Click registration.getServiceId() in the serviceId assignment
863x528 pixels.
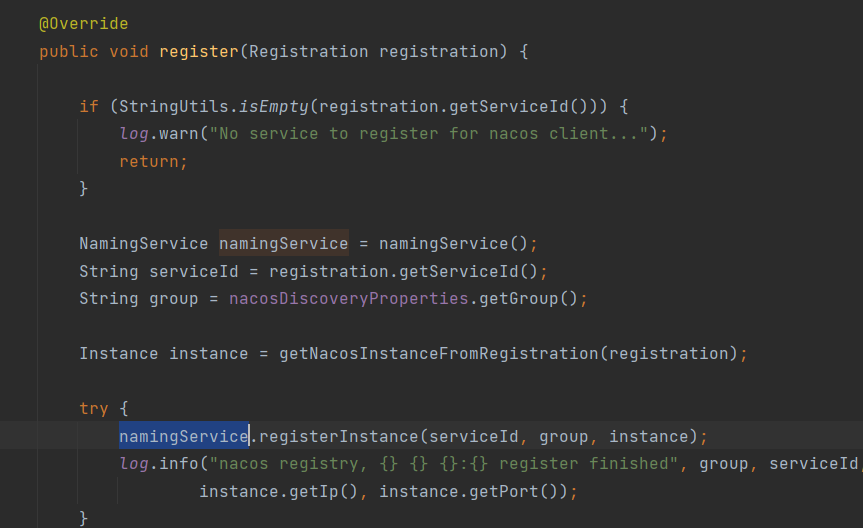(403, 271)
